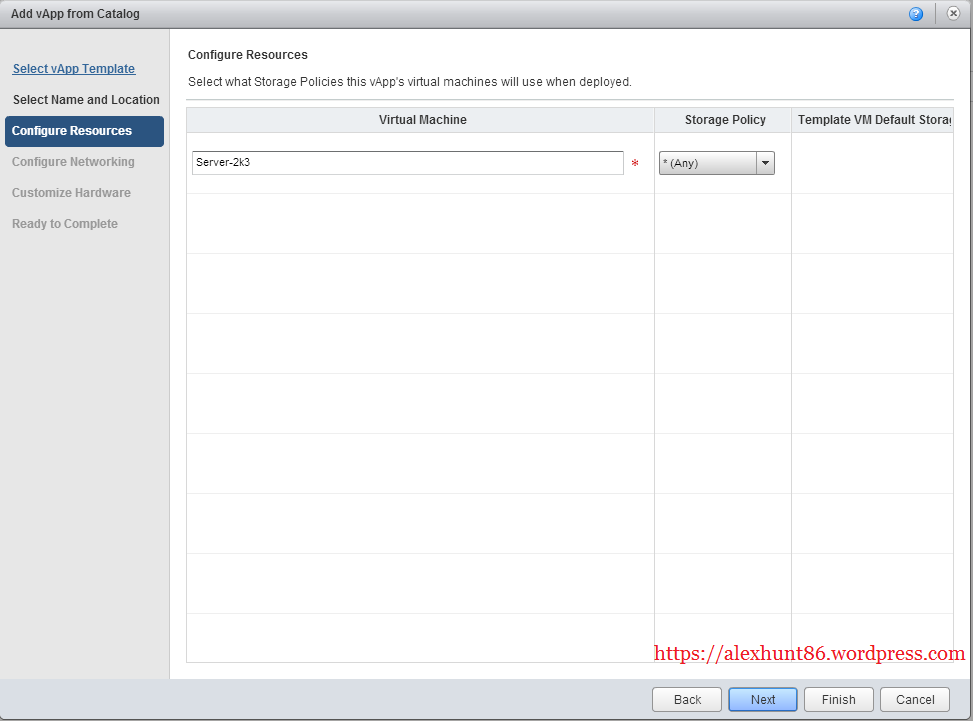Click Next to continue the wizard
The height and width of the screenshot is (721, 973).
tap(762, 700)
